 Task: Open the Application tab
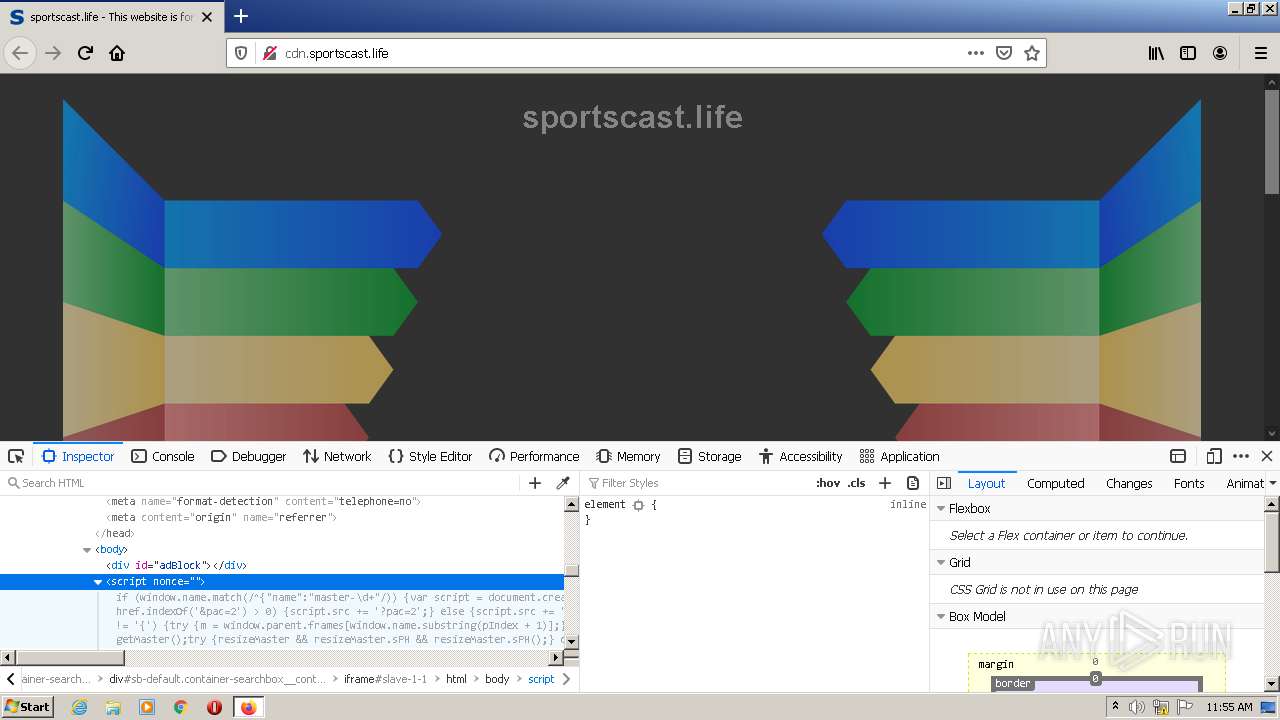tap(899, 456)
